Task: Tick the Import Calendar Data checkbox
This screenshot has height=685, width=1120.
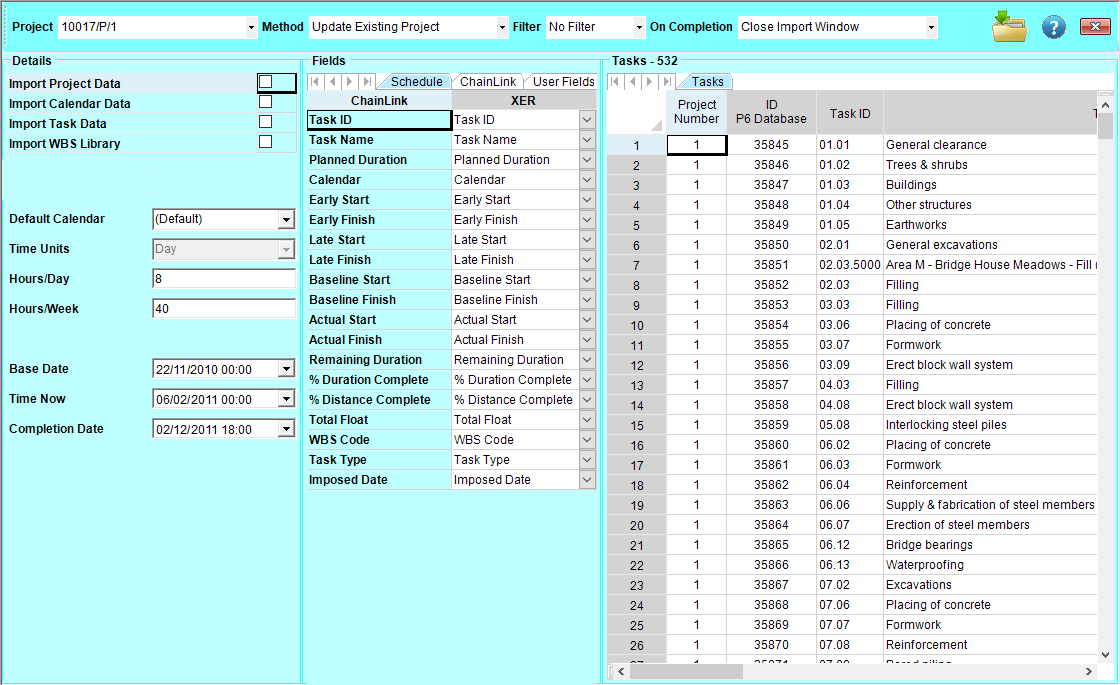Action: [265, 102]
